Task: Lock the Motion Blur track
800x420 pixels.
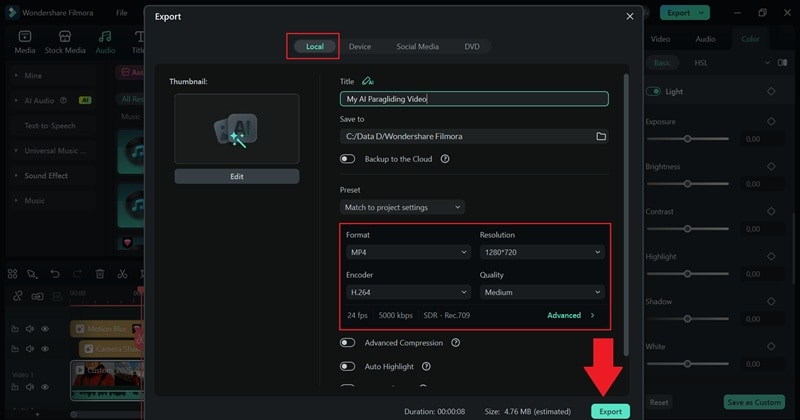Action: click(x=15, y=329)
